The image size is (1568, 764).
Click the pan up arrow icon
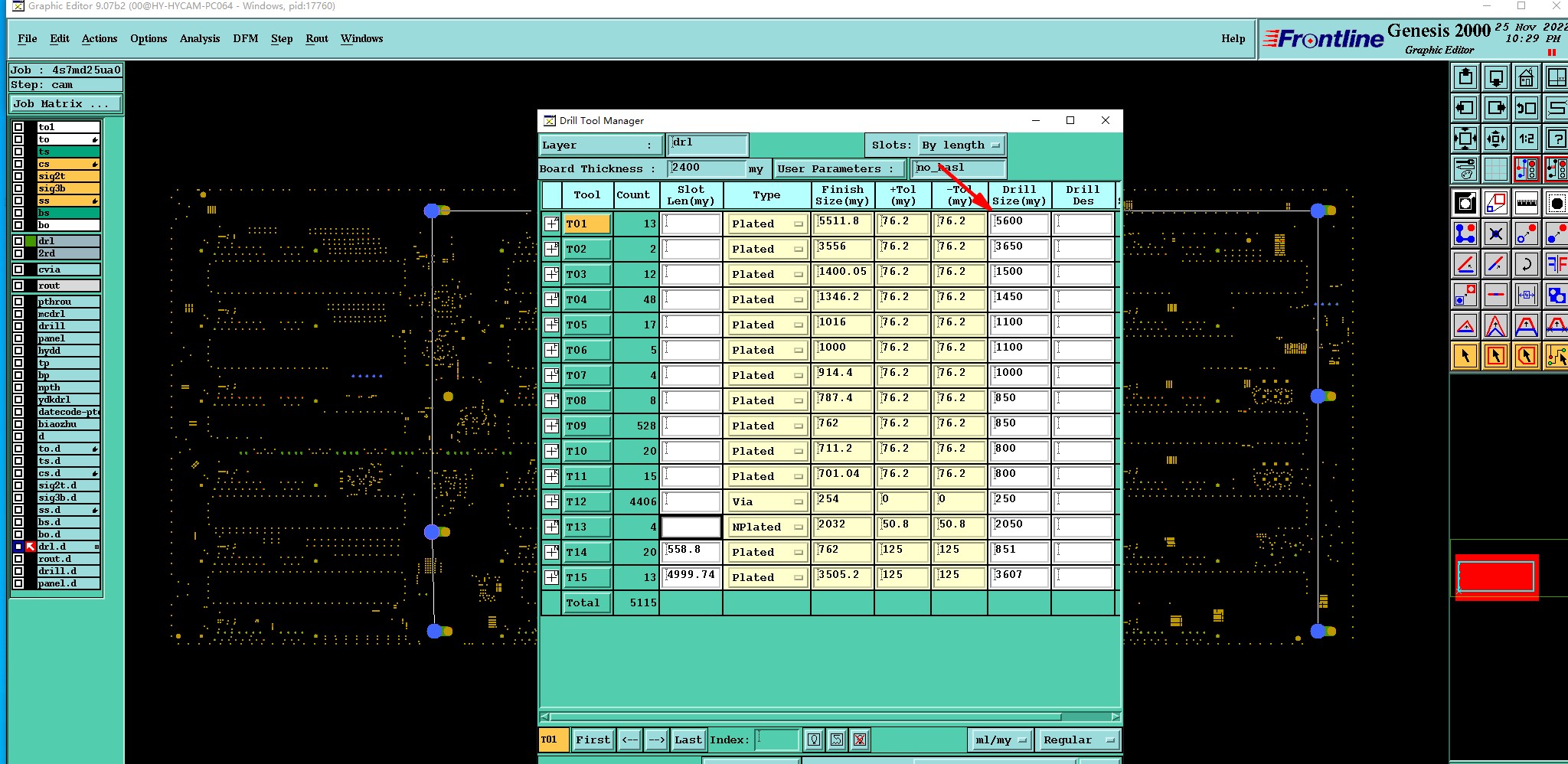(x=1465, y=77)
